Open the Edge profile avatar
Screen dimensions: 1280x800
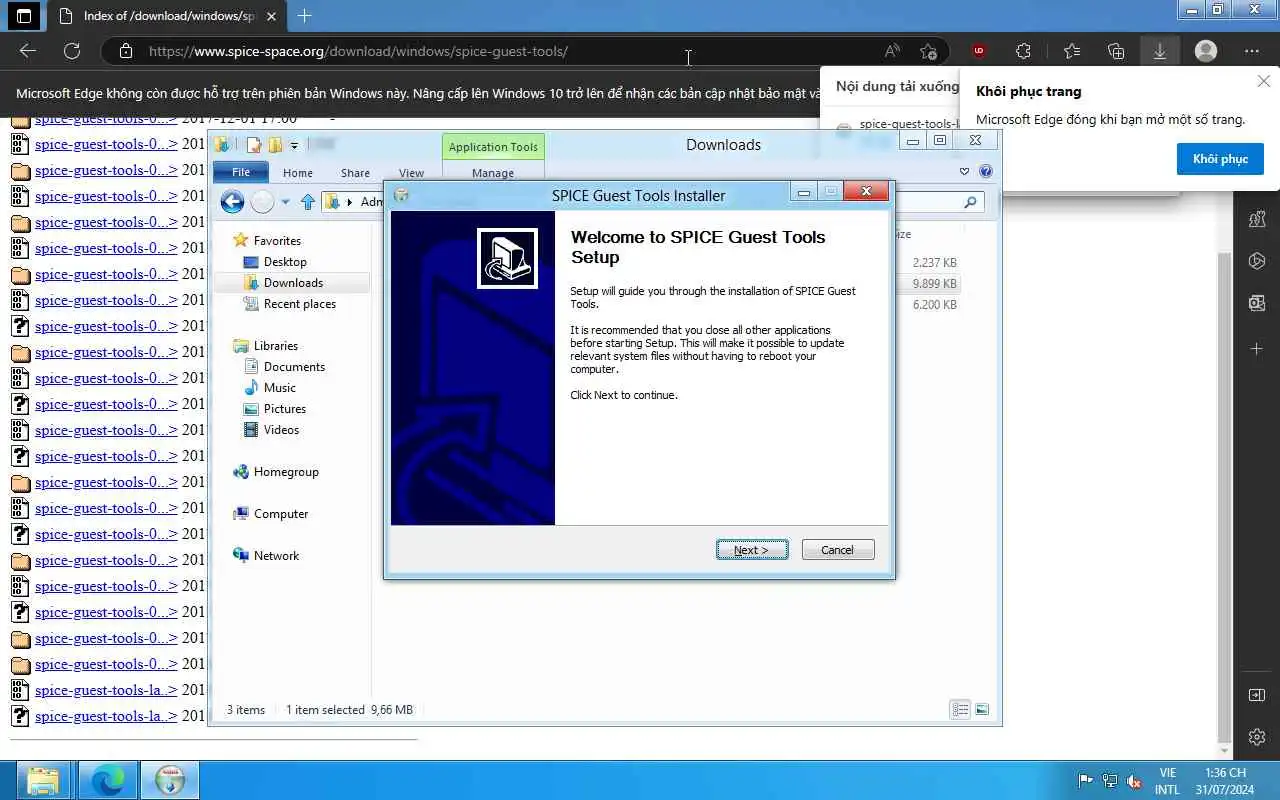click(1206, 51)
